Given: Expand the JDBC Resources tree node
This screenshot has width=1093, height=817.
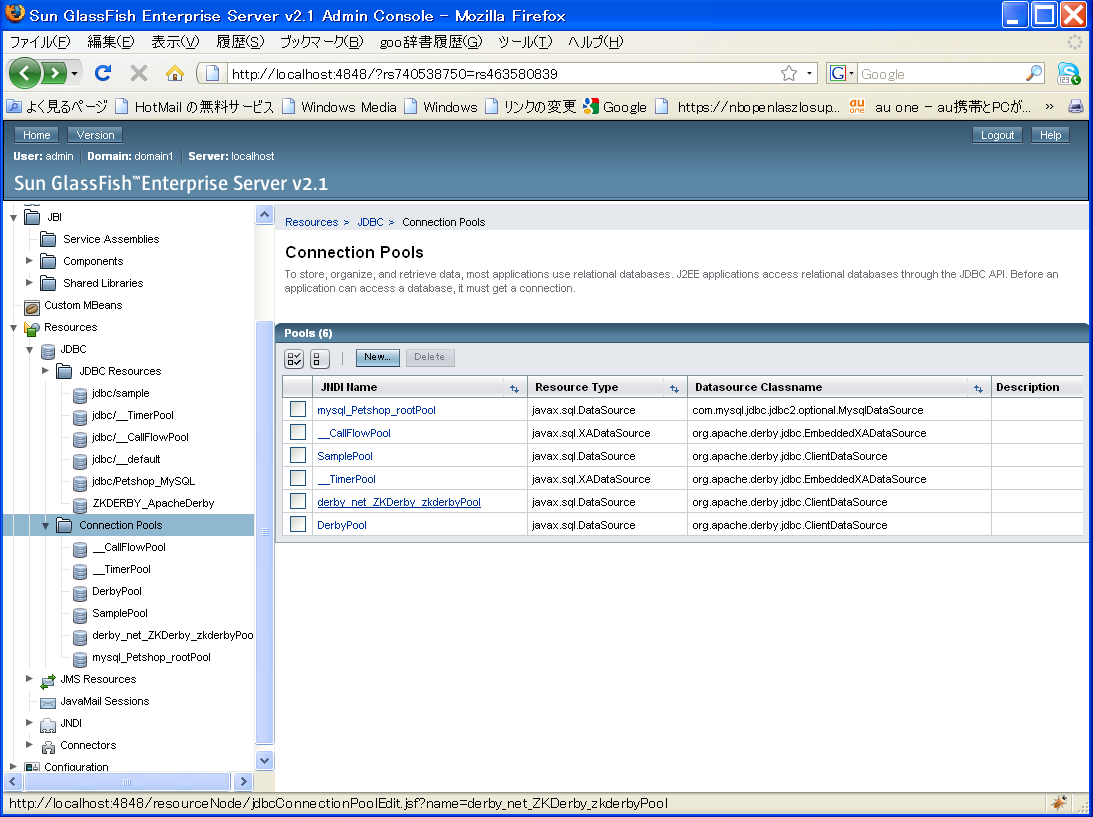Looking at the screenshot, I should [45, 371].
